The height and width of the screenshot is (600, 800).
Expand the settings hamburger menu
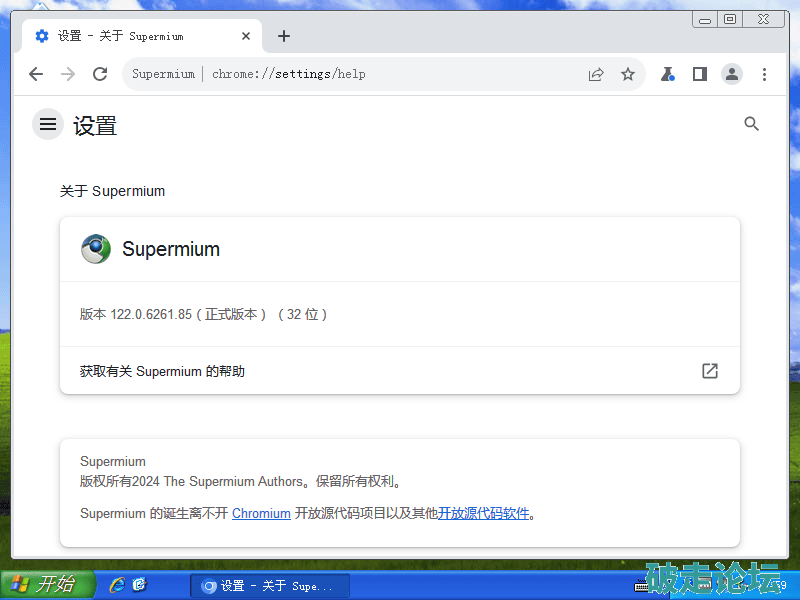pyautogui.click(x=48, y=124)
